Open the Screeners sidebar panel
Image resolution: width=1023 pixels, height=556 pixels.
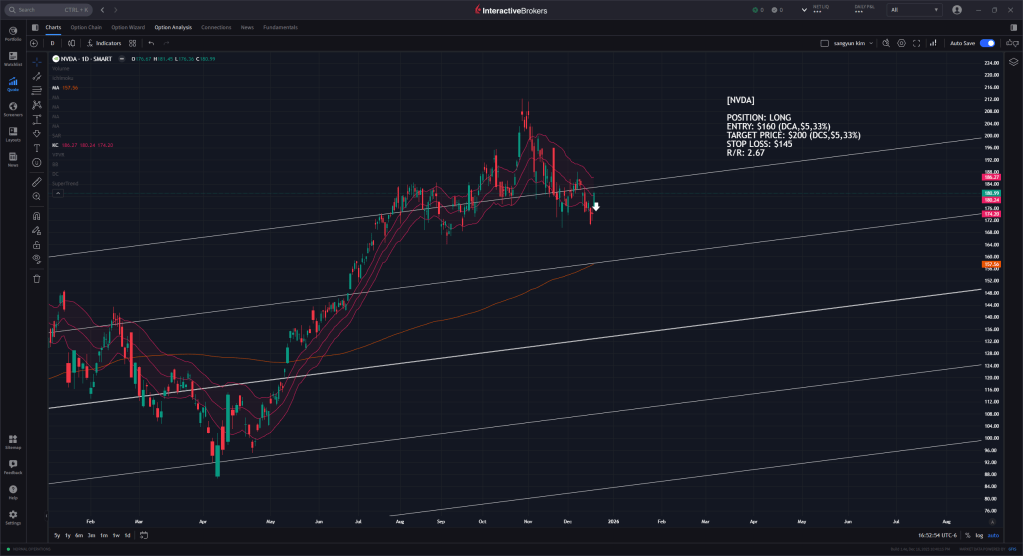click(x=13, y=108)
